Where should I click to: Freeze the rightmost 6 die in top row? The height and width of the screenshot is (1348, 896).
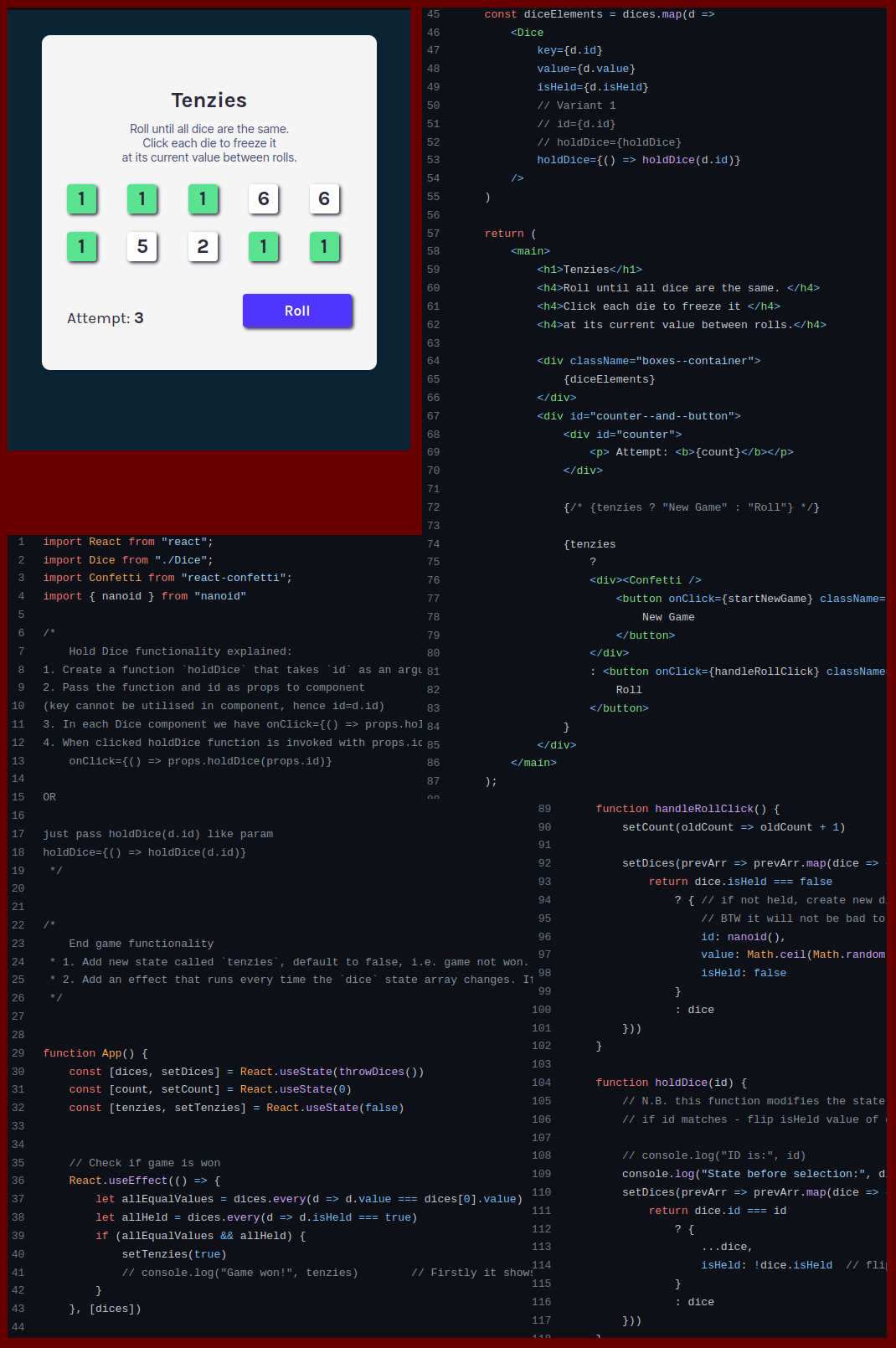pos(324,199)
